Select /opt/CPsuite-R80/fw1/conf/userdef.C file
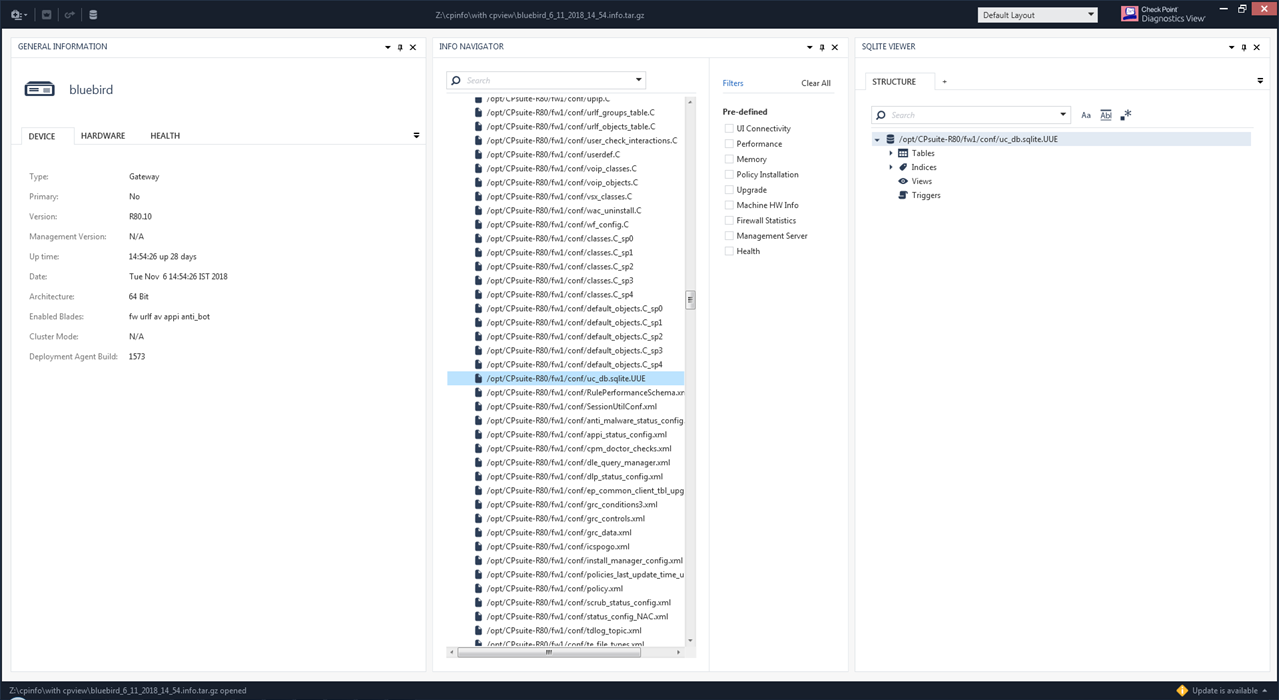This screenshot has height=700, width=1279. [553, 155]
